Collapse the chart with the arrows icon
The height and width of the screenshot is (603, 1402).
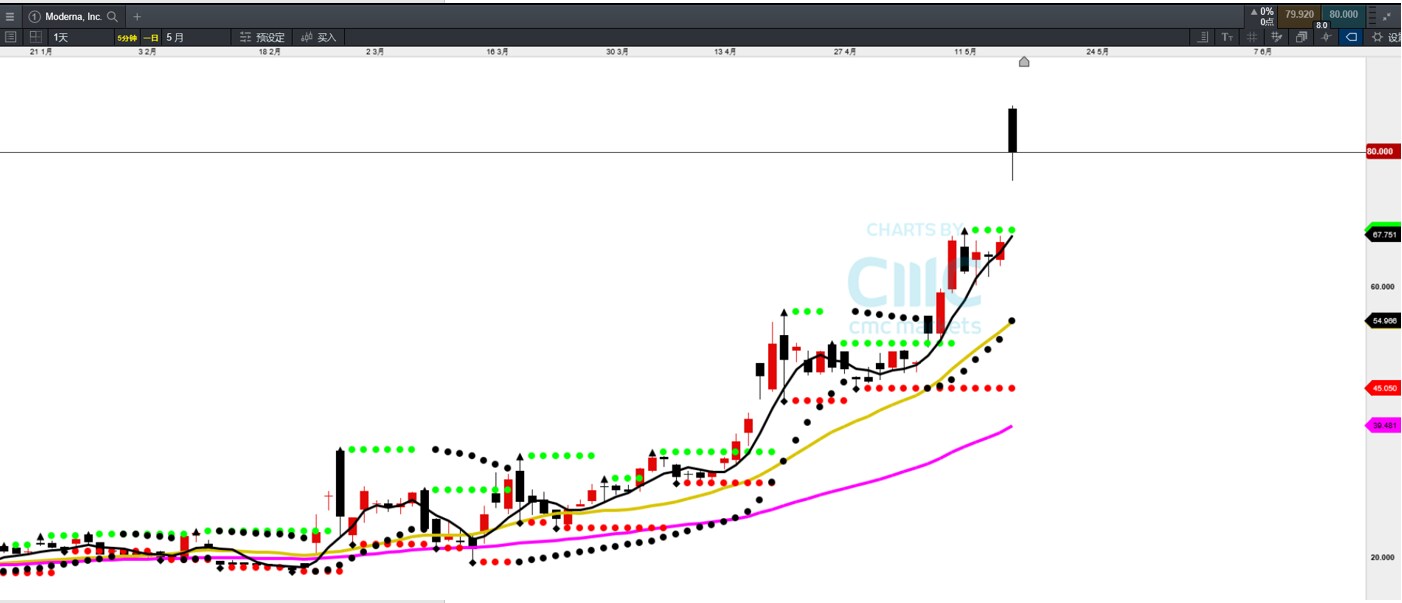pos(1386,16)
